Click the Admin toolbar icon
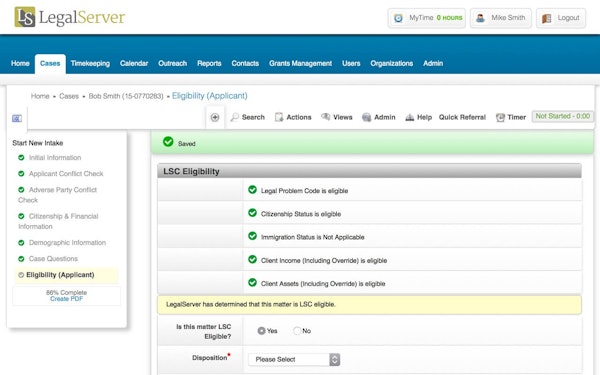Viewport: 600px width, 375px height. point(366,117)
